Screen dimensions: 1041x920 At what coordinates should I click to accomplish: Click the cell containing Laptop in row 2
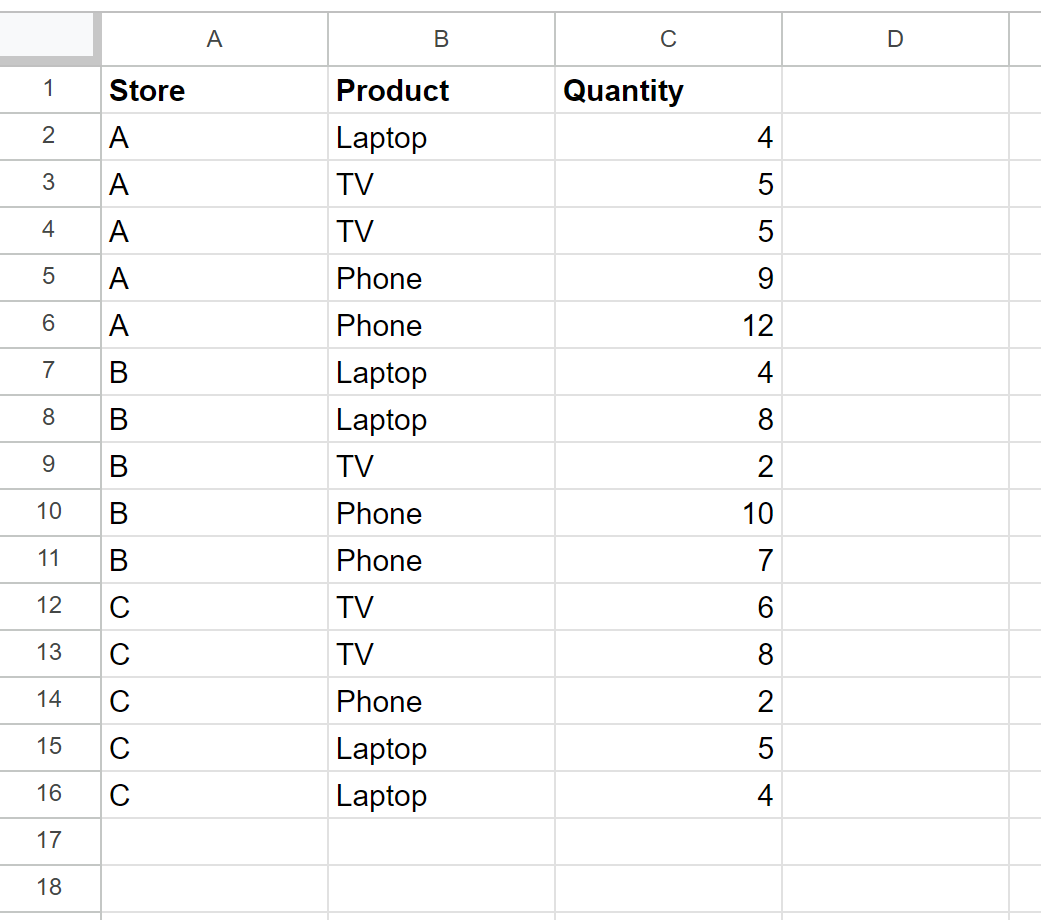tap(441, 137)
